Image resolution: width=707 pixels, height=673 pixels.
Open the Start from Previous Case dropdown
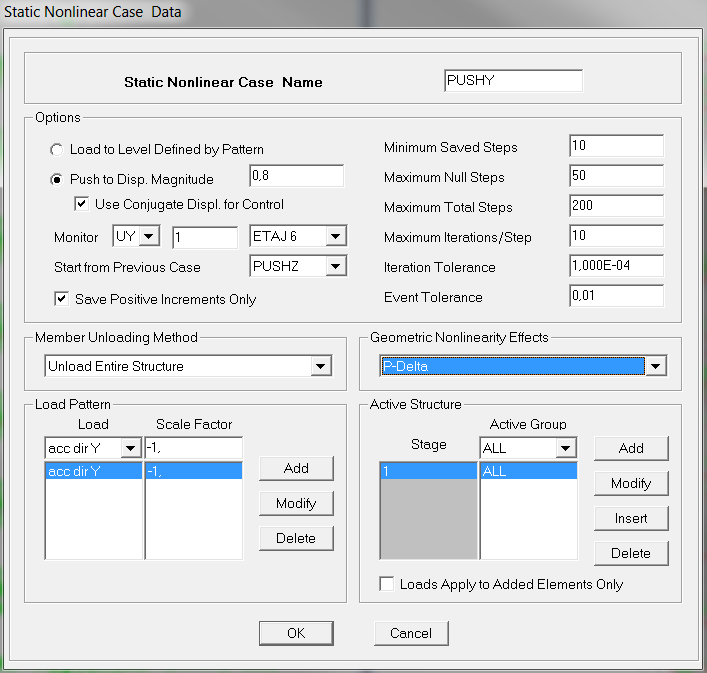pos(335,266)
